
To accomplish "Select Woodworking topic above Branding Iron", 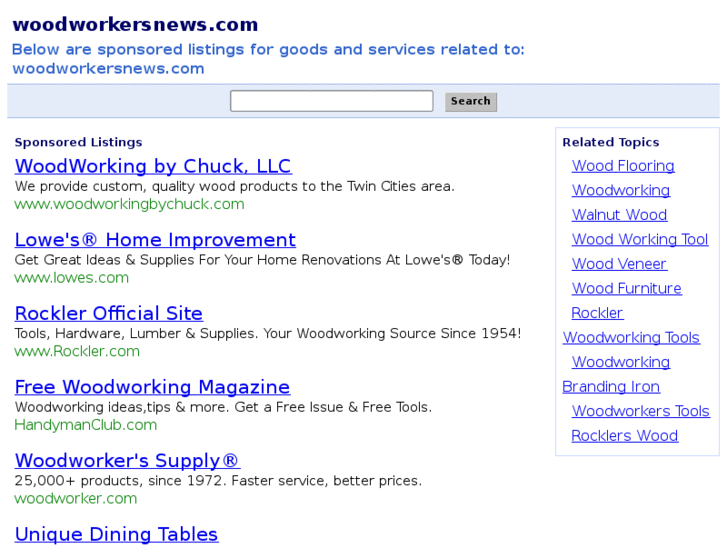I will tap(620, 362).
